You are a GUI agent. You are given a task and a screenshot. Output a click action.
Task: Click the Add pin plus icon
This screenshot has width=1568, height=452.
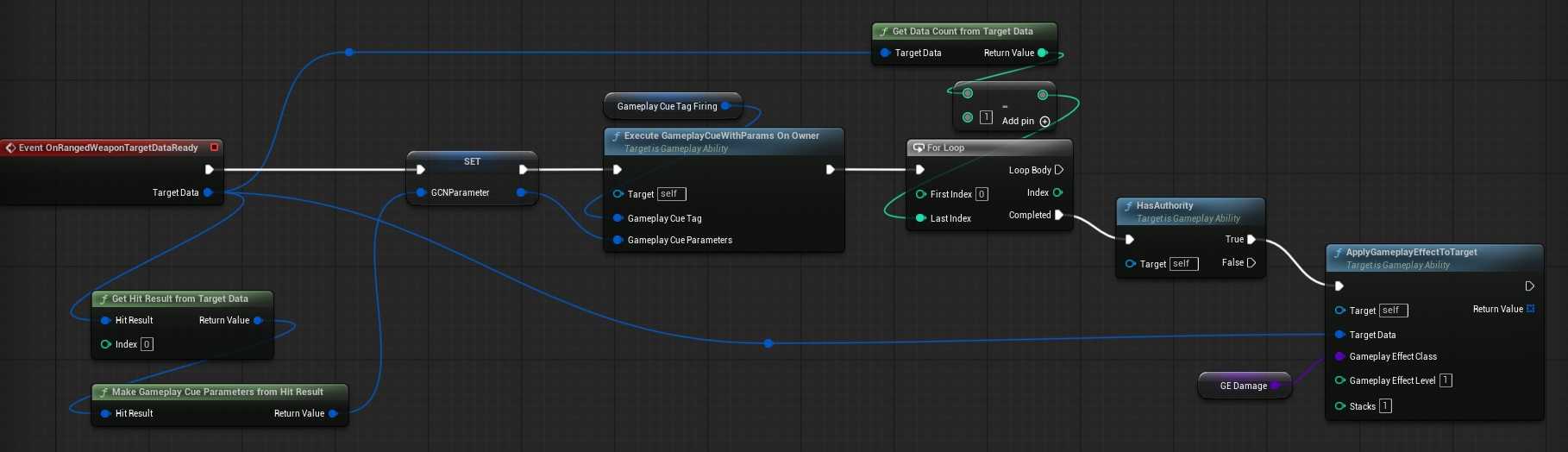tap(1044, 122)
